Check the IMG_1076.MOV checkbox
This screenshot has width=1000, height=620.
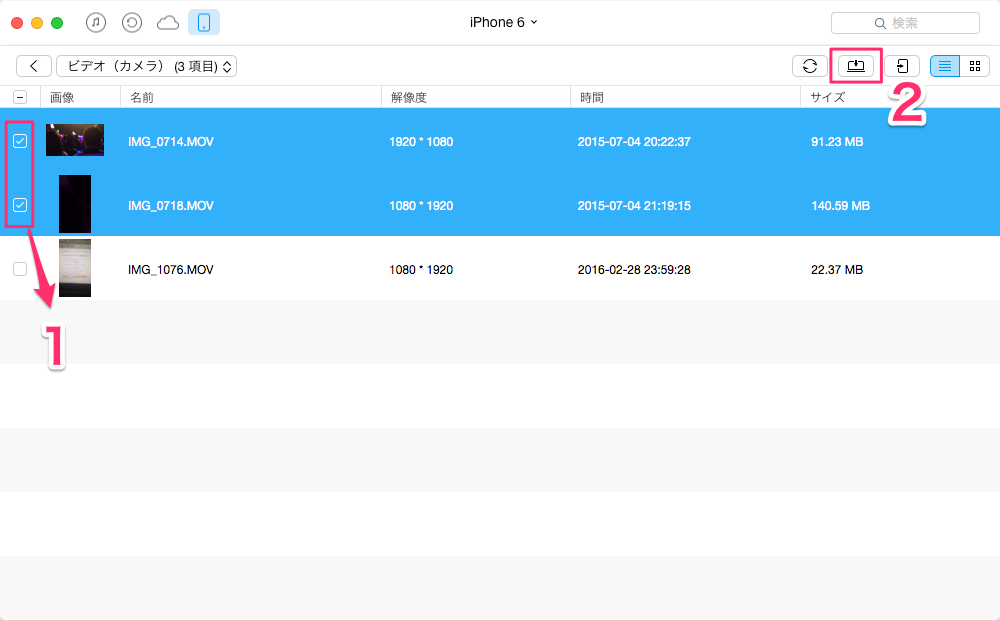(x=20, y=269)
